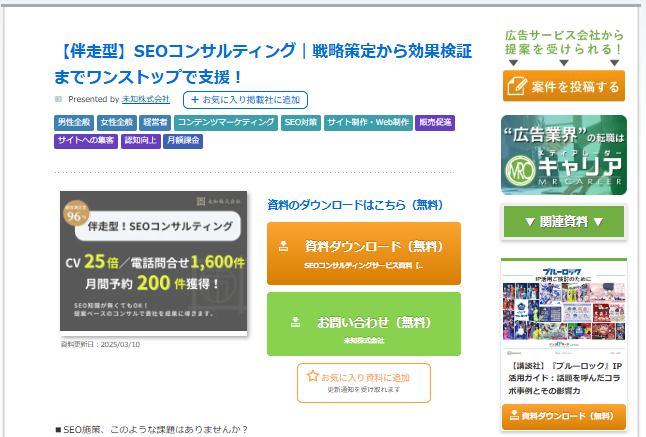Click お気に入り資料に追加 button

pos(364,383)
